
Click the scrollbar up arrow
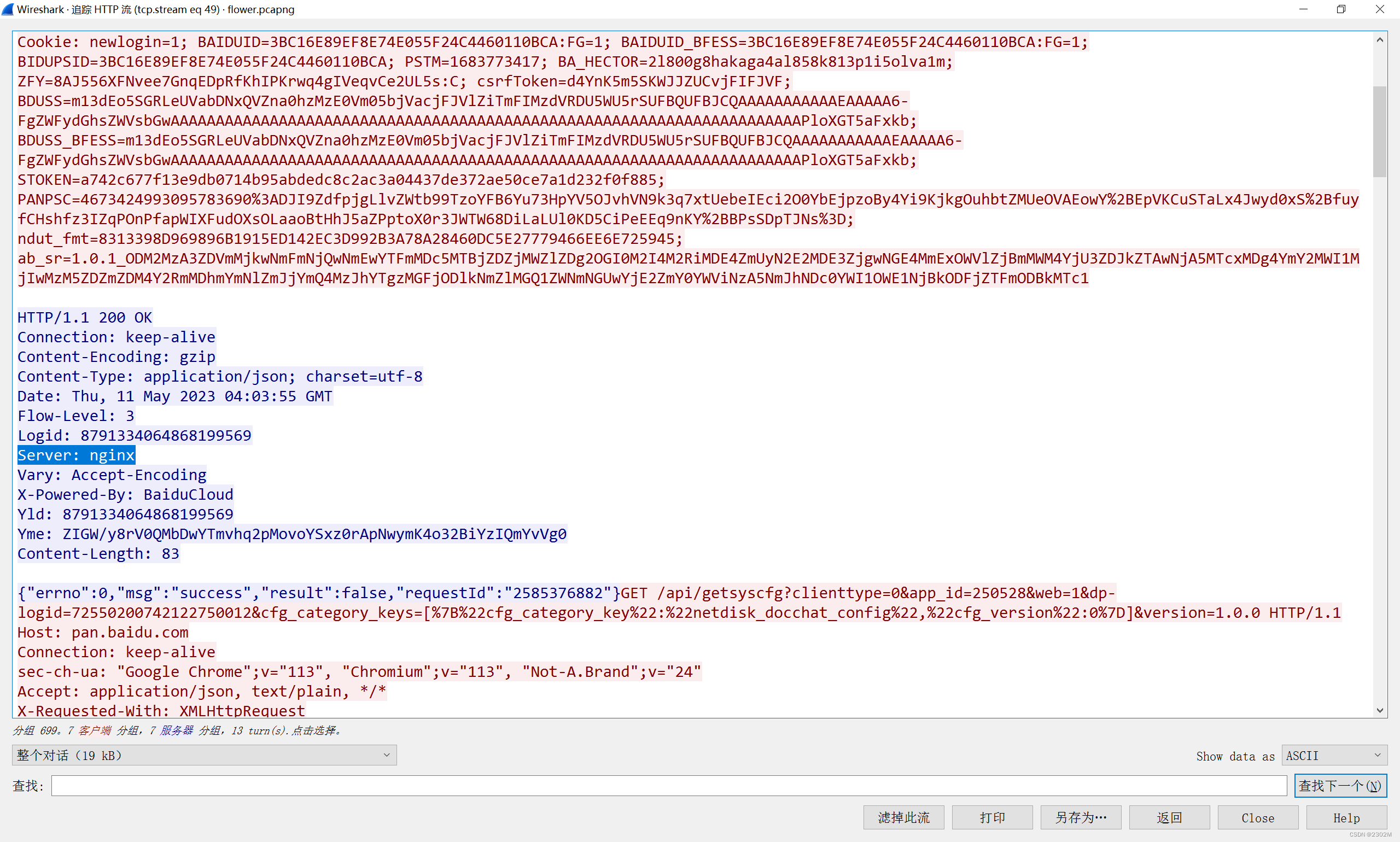click(1380, 40)
